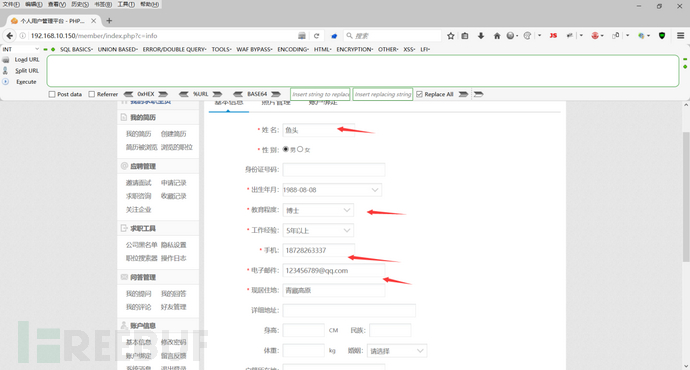This screenshot has width=690, height=370.
Task: Click the left arrow before %URL
Action: point(184,94)
